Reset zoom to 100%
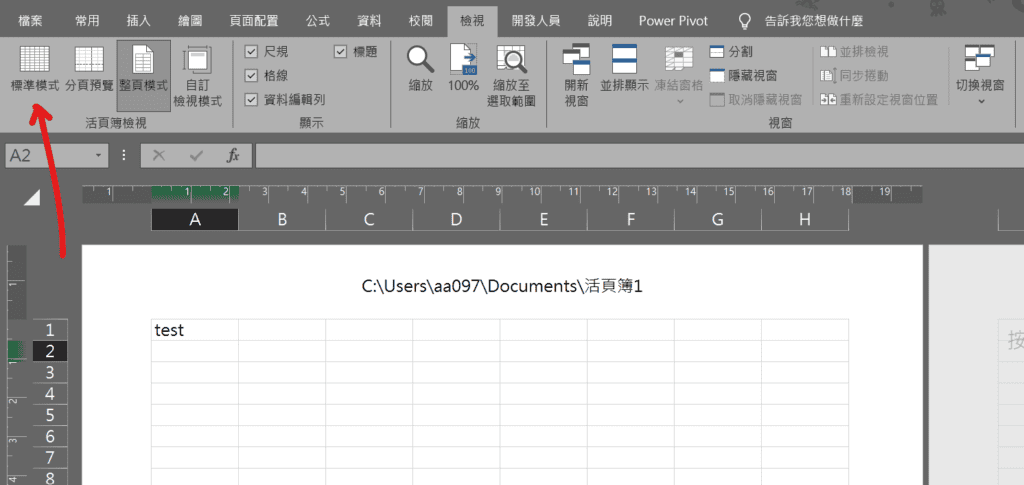Viewport: 1024px width, 485px height. (463, 68)
